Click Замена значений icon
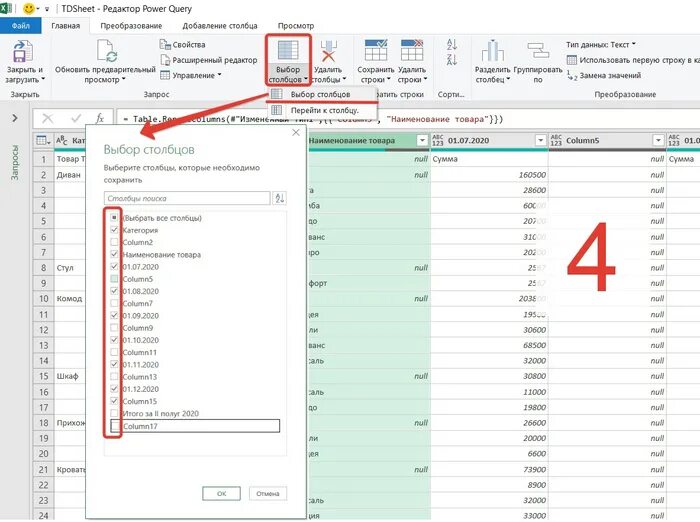The width and height of the screenshot is (700, 522). tap(572, 75)
